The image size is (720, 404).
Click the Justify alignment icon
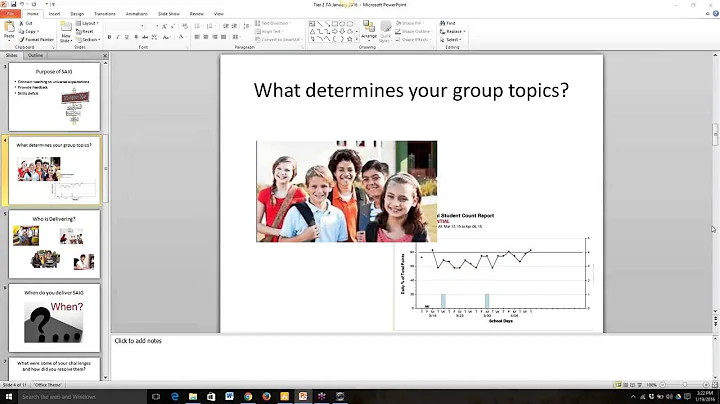tap(224, 37)
